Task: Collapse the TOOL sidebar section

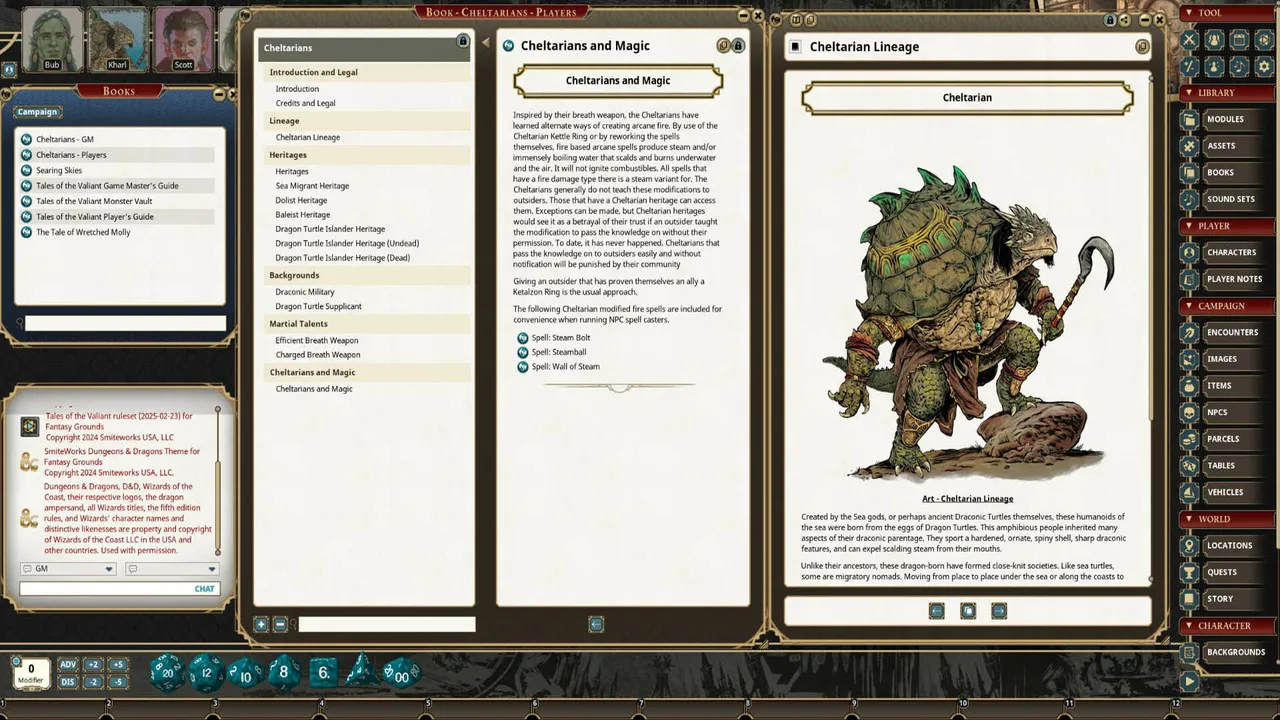Action: click(x=1188, y=13)
